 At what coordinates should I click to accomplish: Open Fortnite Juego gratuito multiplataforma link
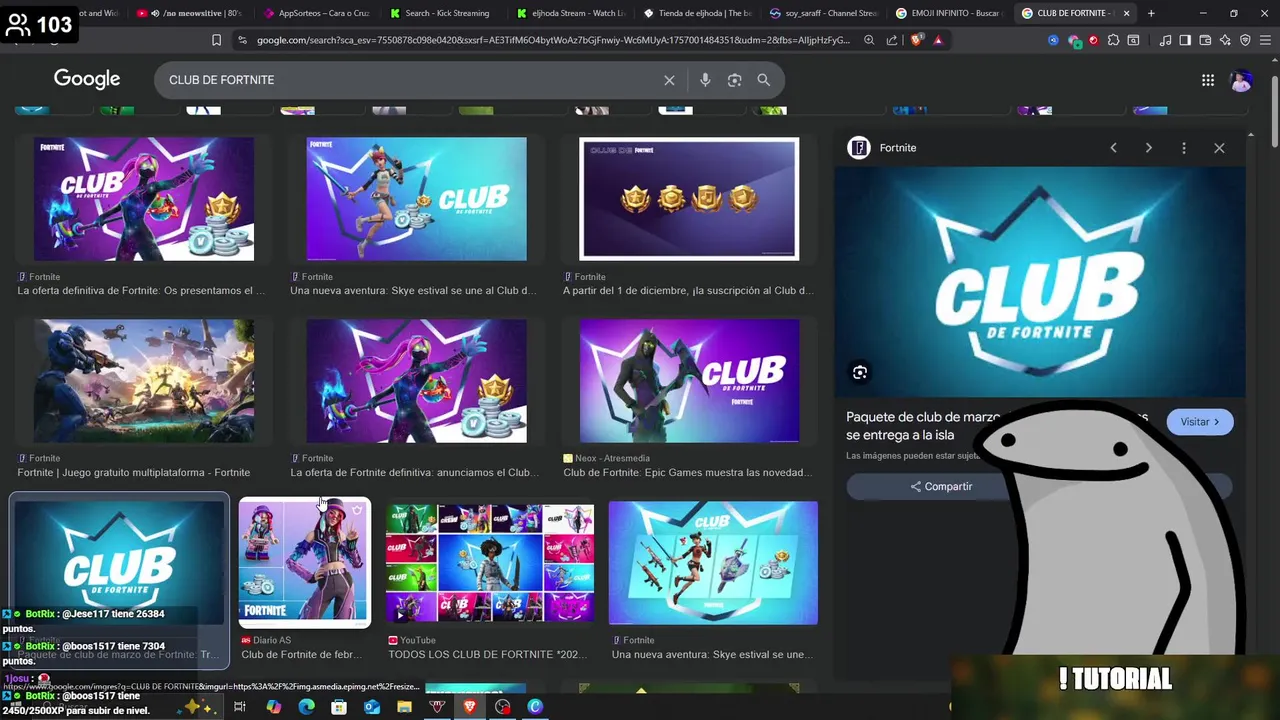tap(133, 473)
